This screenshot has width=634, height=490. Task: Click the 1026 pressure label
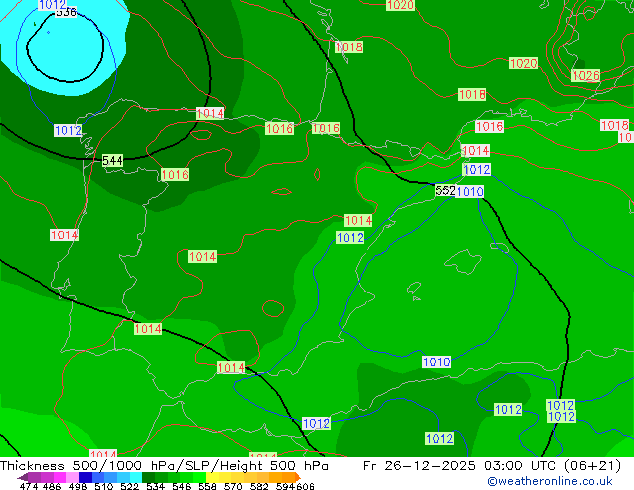pyautogui.click(x=585, y=76)
